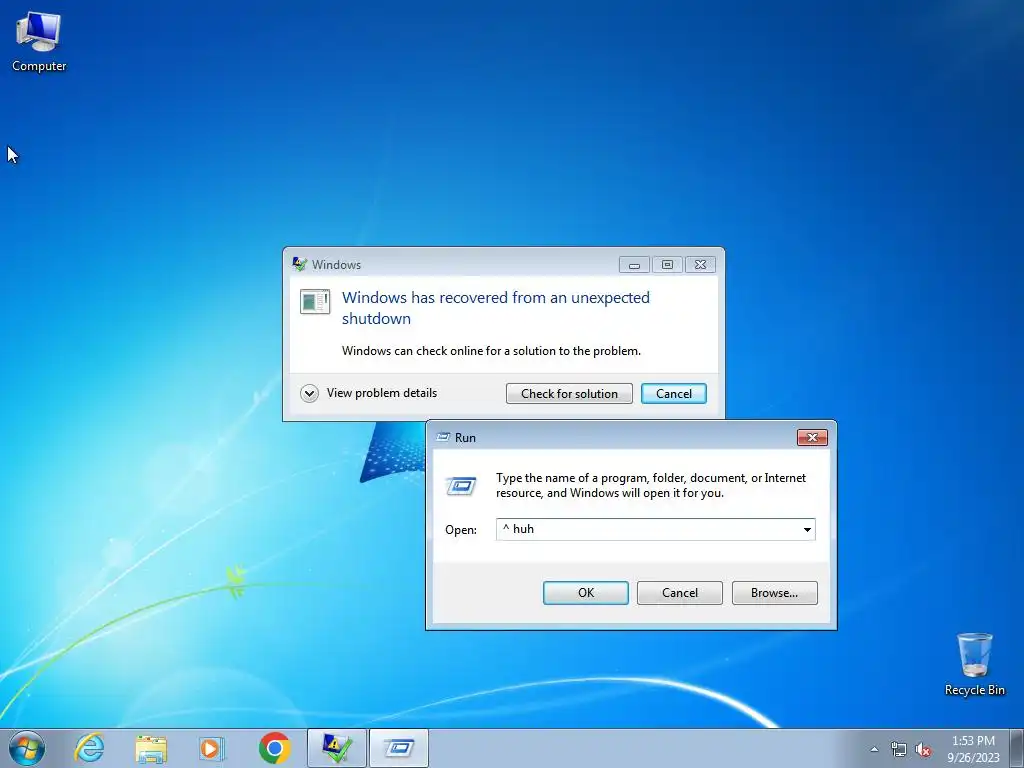Click Check for solution button
Screen dimensions: 1024x768
coord(569,394)
